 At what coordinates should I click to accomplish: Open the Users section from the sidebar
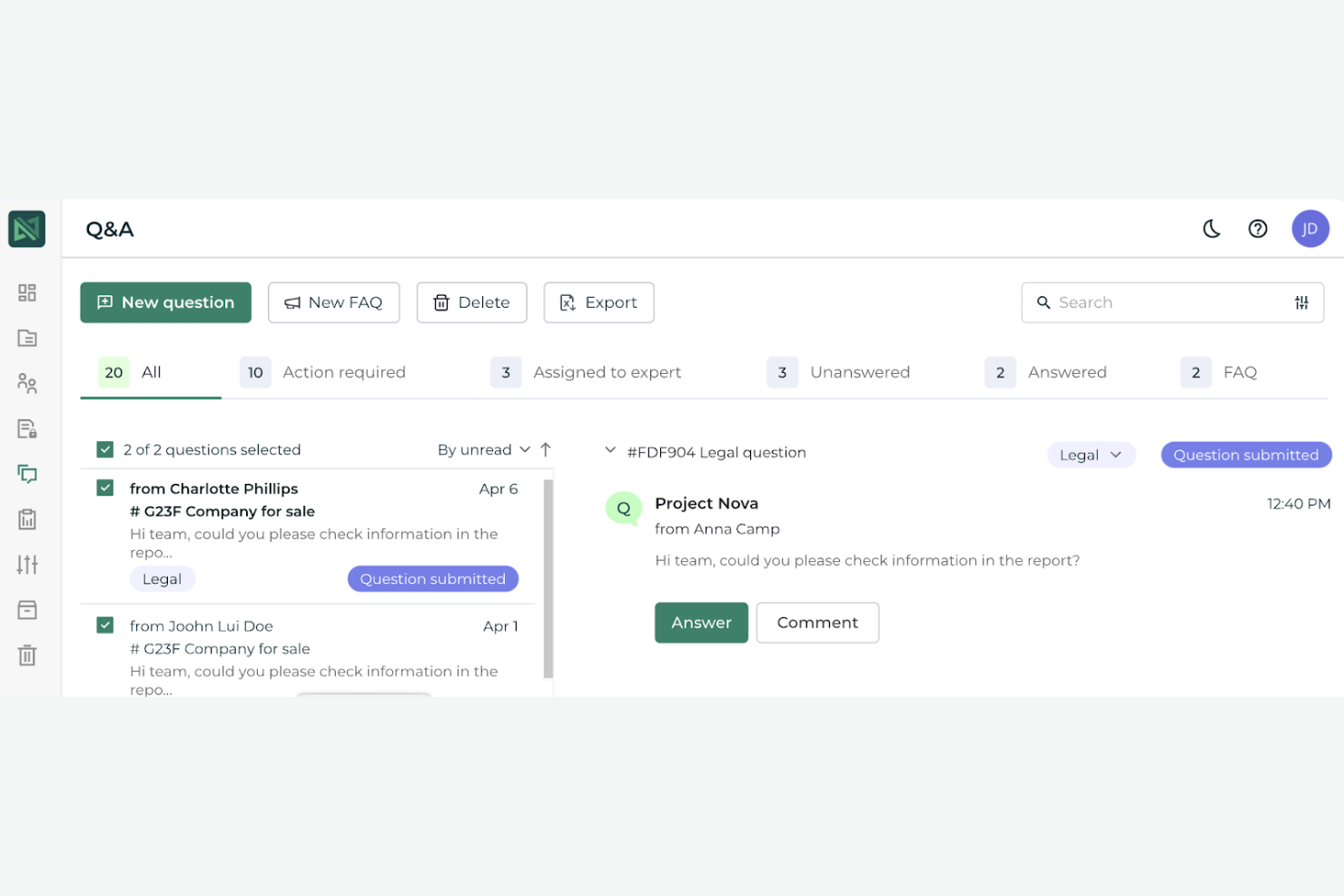(26, 382)
